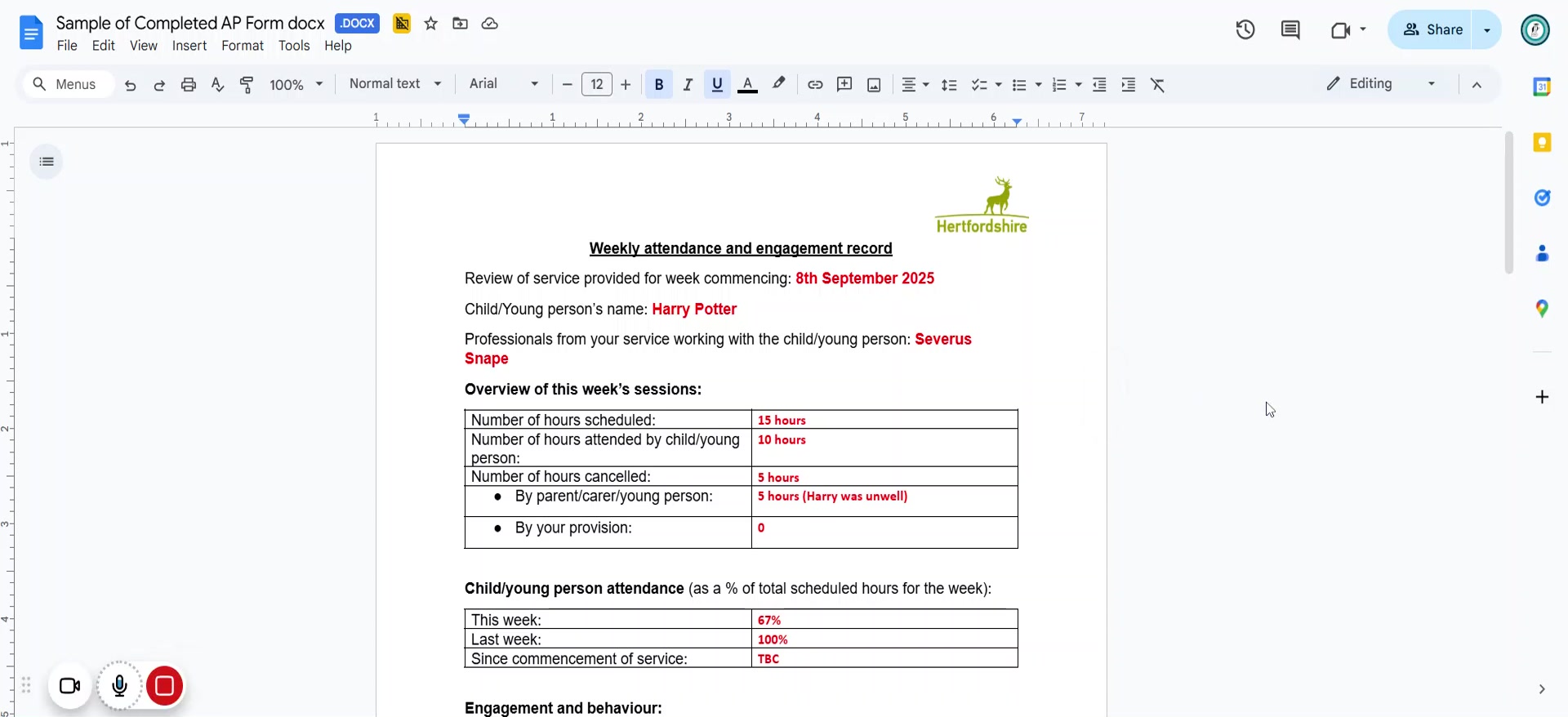The image size is (1568, 717).
Task: Open Google Keep in side panel
Action: point(1542,143)
